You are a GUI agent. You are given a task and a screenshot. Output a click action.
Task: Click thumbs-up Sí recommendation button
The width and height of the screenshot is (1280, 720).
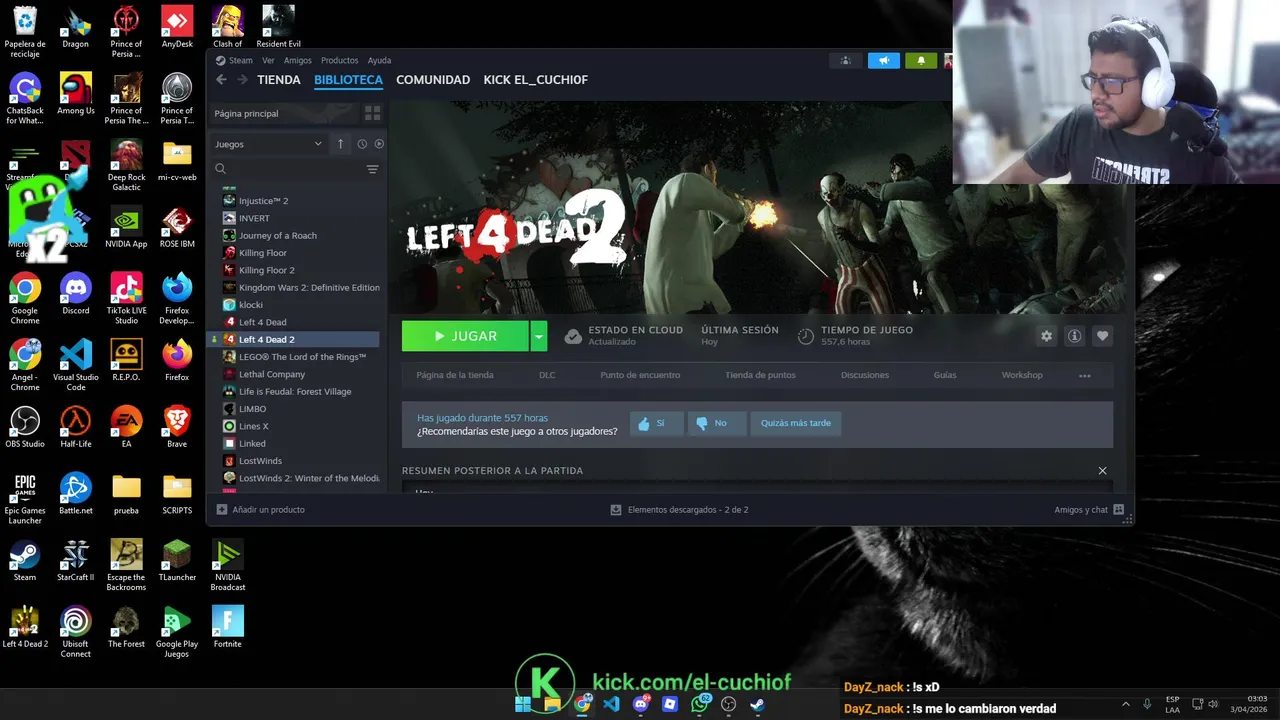(656, 424)
